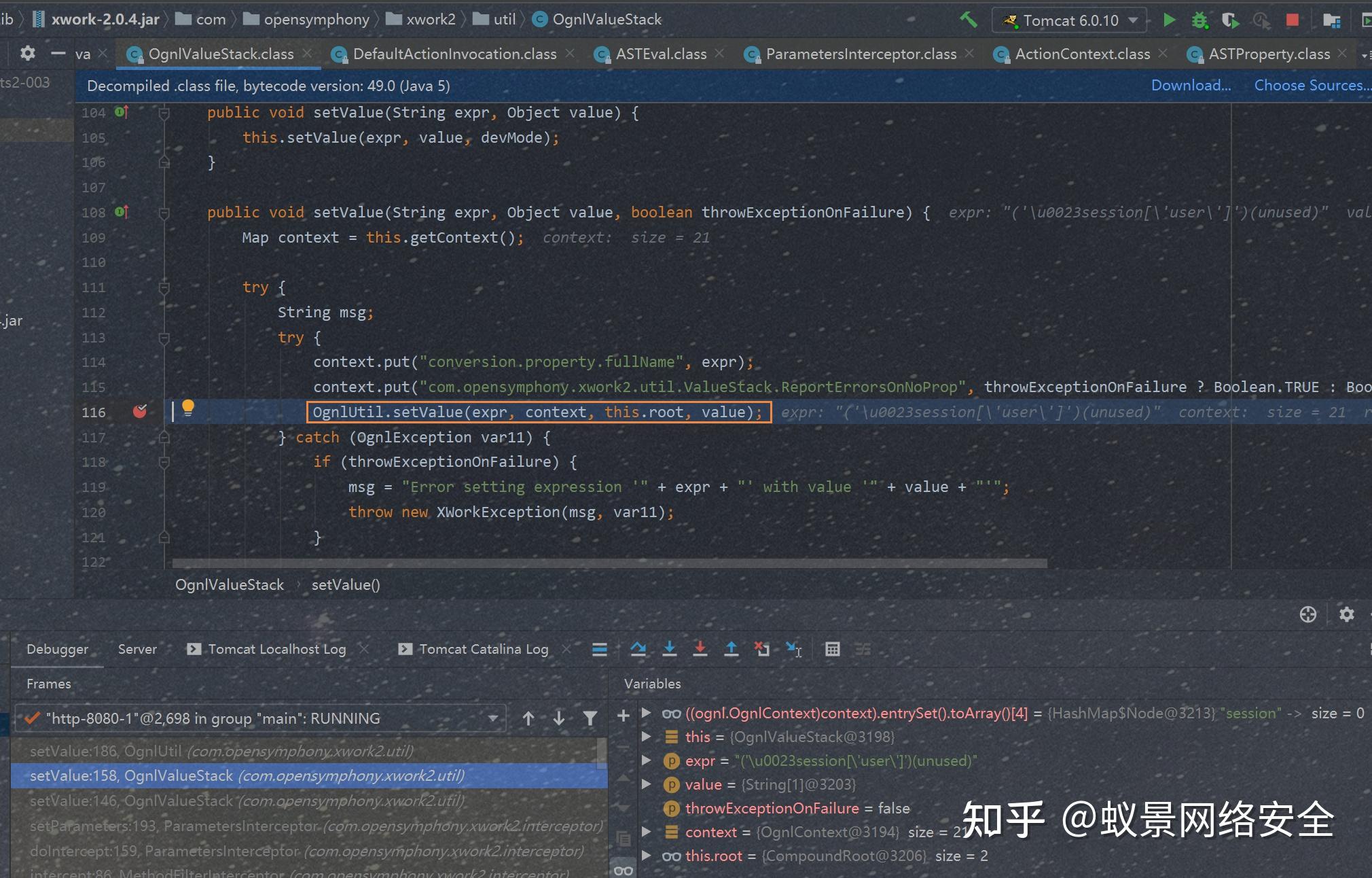1372x878 pixels.
Task: Click the override marker on line 104
Action: pyautogui.click(x=122, y=111)
